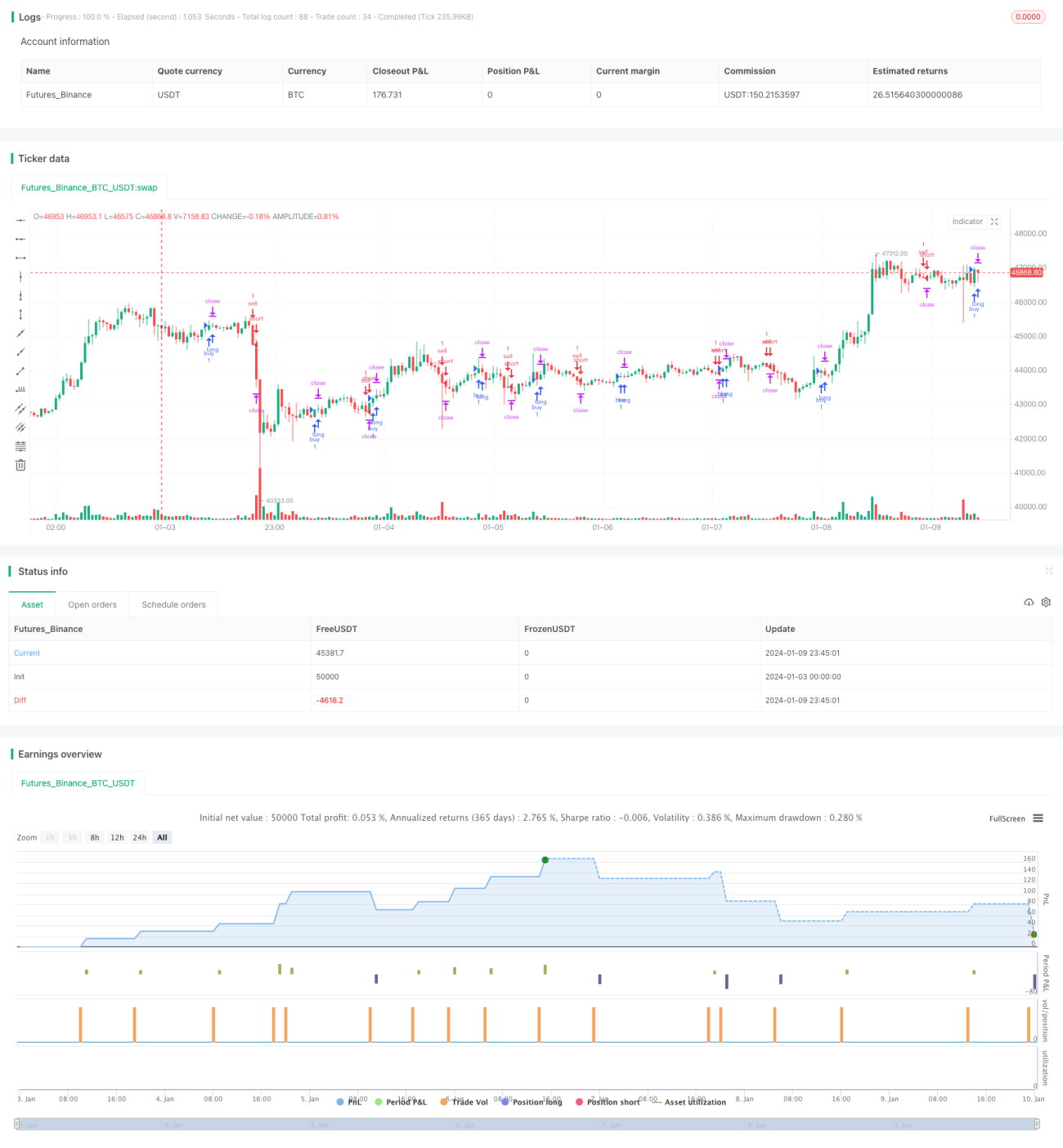Switch to the Open orders tab
Viewport: 1063px width, 1148px height.
click(x=92, y=604)
